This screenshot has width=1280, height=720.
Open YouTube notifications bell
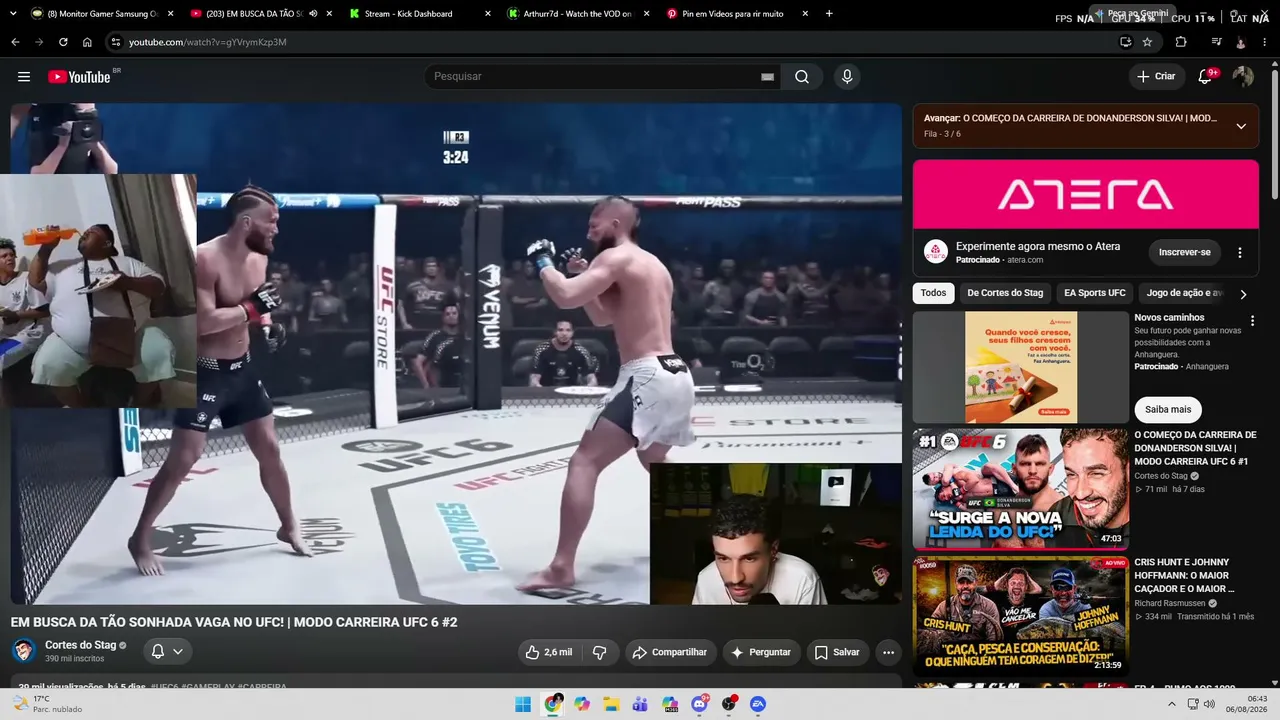tap(1206, 77)
